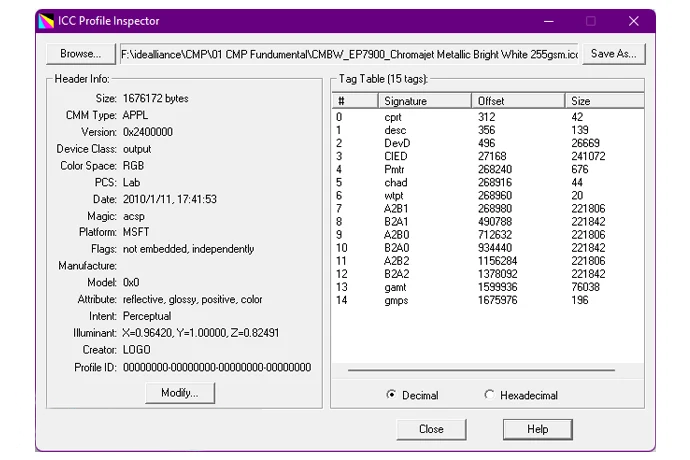Click the Close button
The width and height of the screenshot is (690, 460).
tap(431, 429)
